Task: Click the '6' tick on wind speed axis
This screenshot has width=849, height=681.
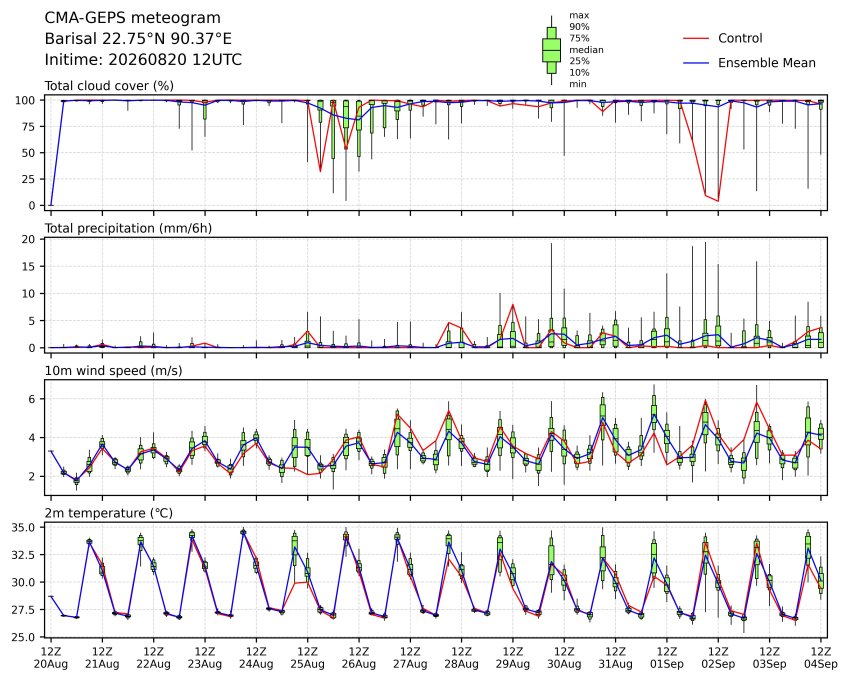Action: pos(32,399)
